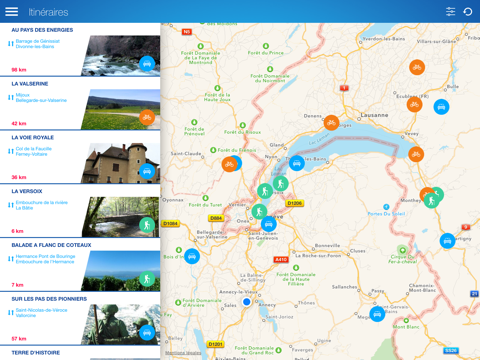480x360 pixels.
Task: Select the TERRE D'HISTOIRE title
Action: click(x=36, y=353)
